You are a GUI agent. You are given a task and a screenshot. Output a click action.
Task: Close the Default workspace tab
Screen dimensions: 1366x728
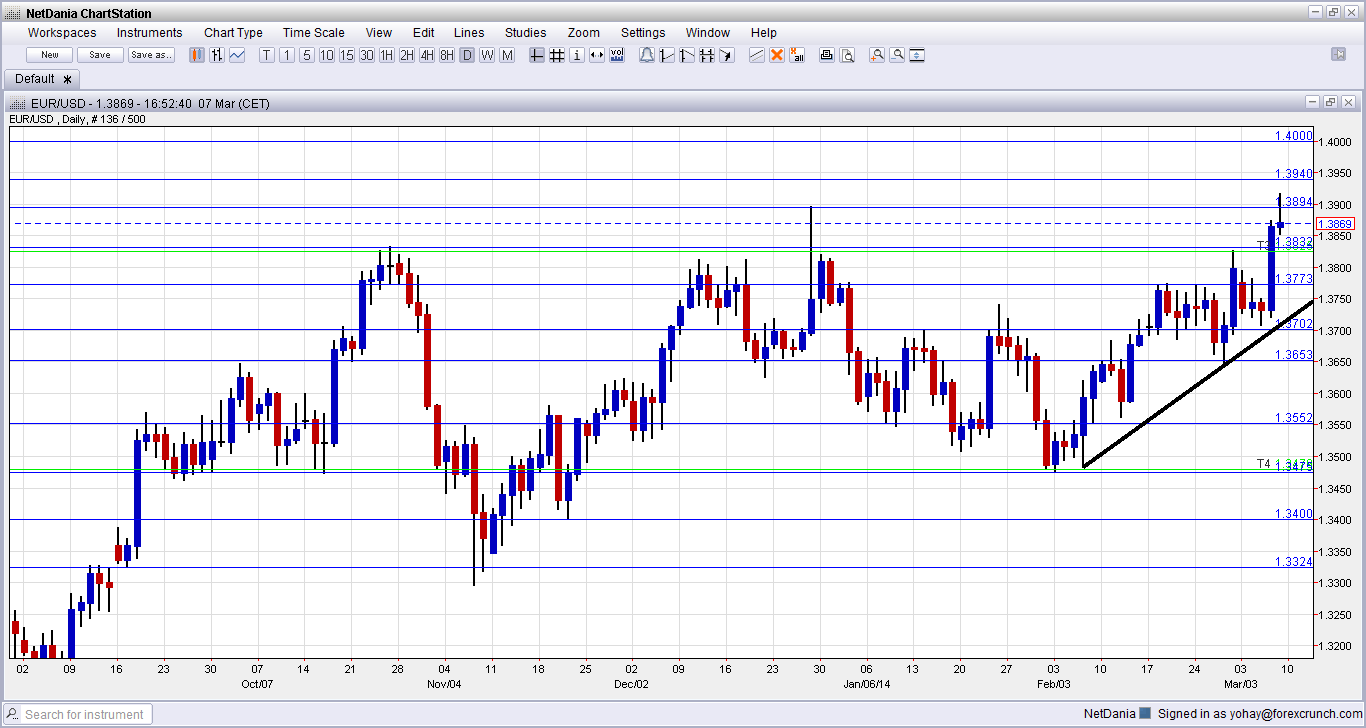[x=68, y=79]
